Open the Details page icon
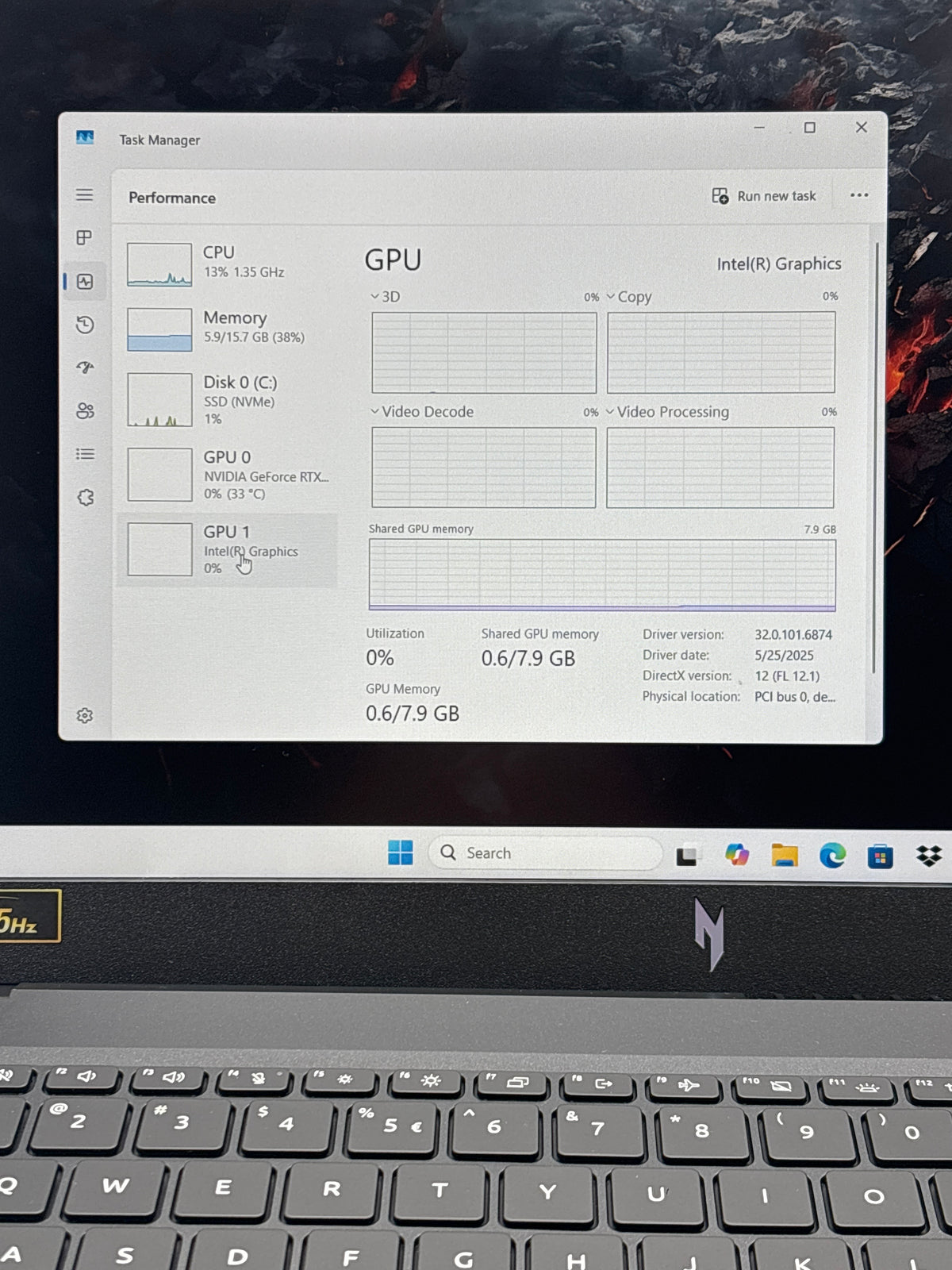The height and width of the screenshot is (1270, 952). 85,454
